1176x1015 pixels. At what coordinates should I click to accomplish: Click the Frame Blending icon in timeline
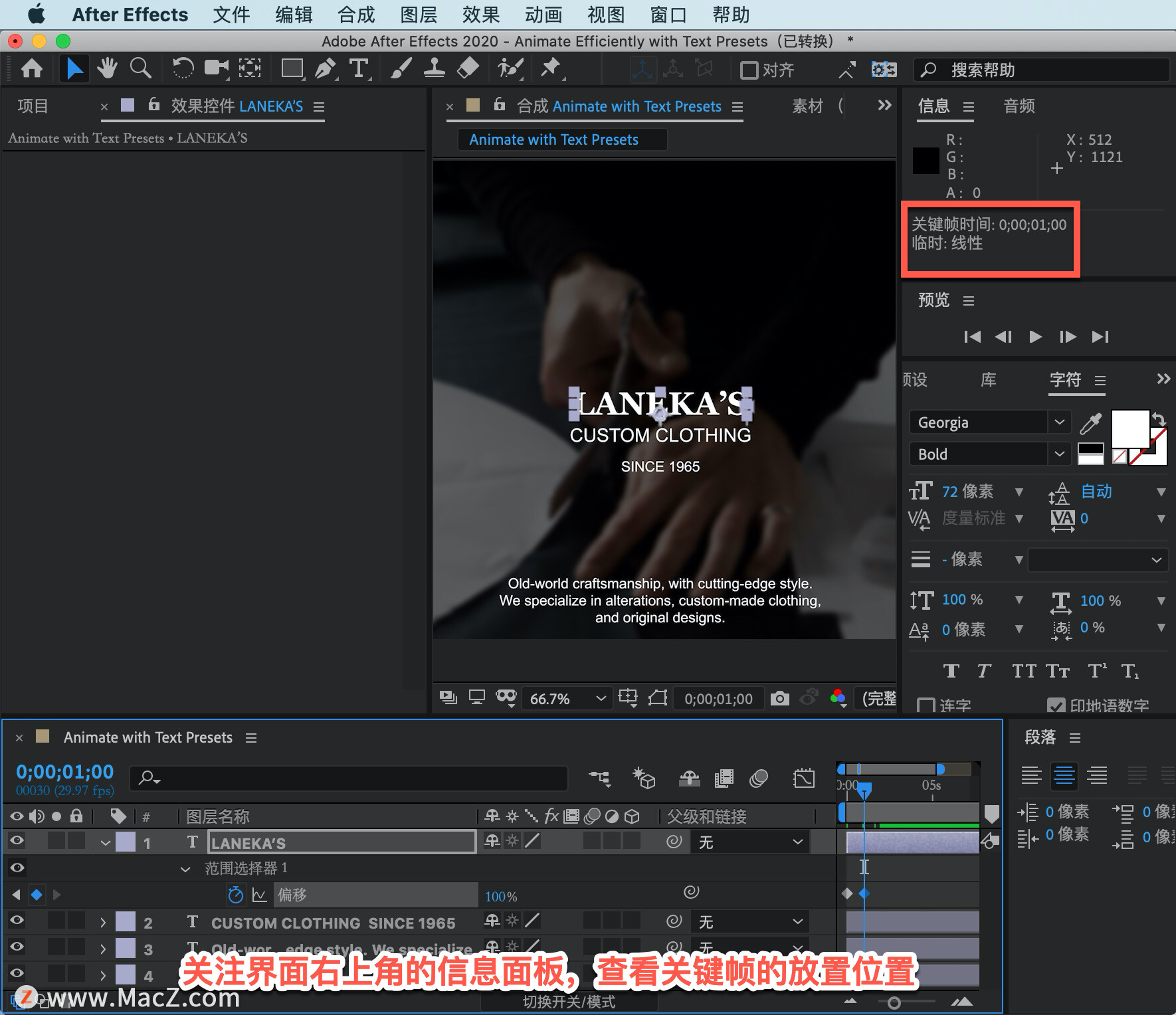pyautogui.click(x=724, y=778)
